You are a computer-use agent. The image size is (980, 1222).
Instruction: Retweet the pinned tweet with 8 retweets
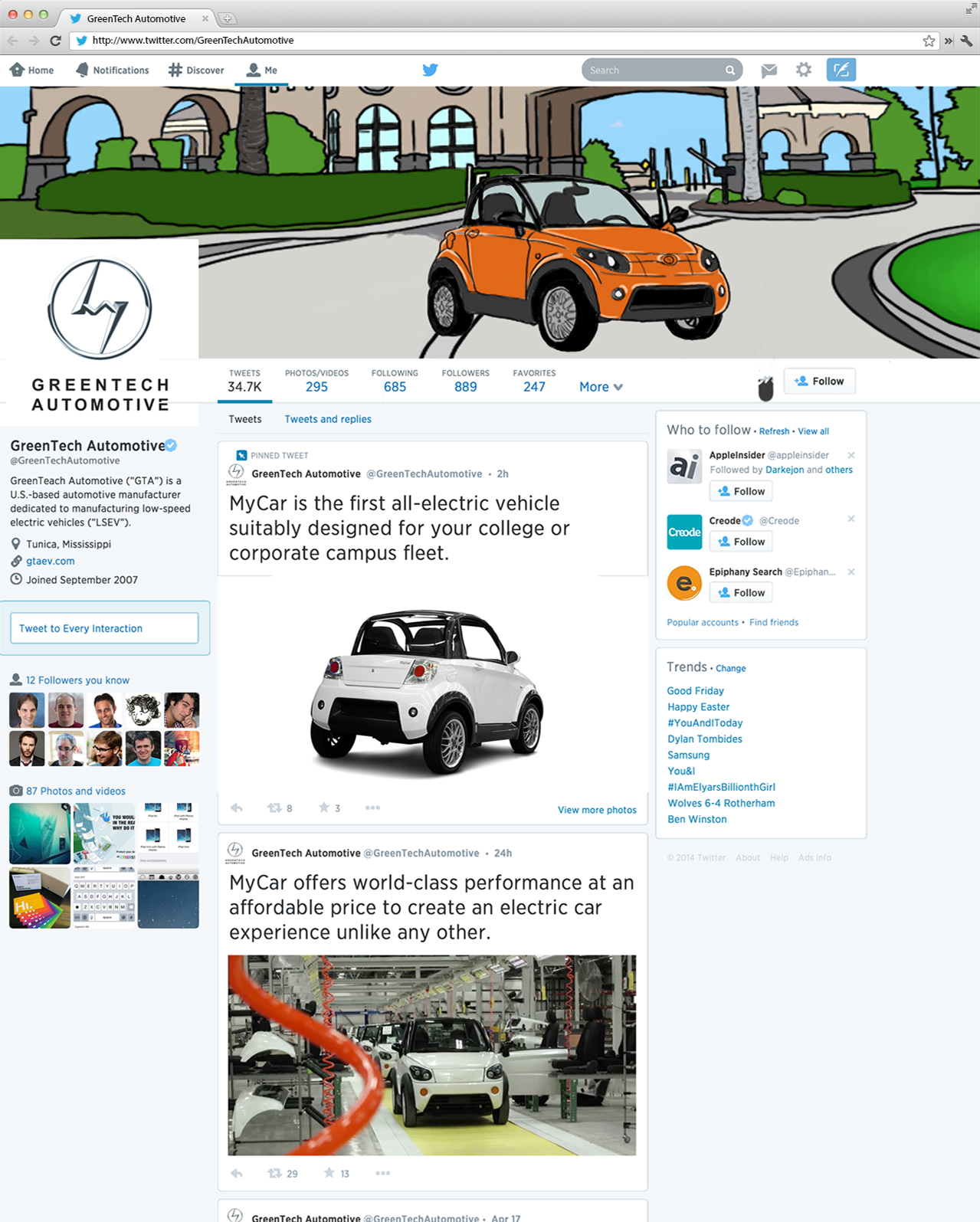tap(274, 808)
